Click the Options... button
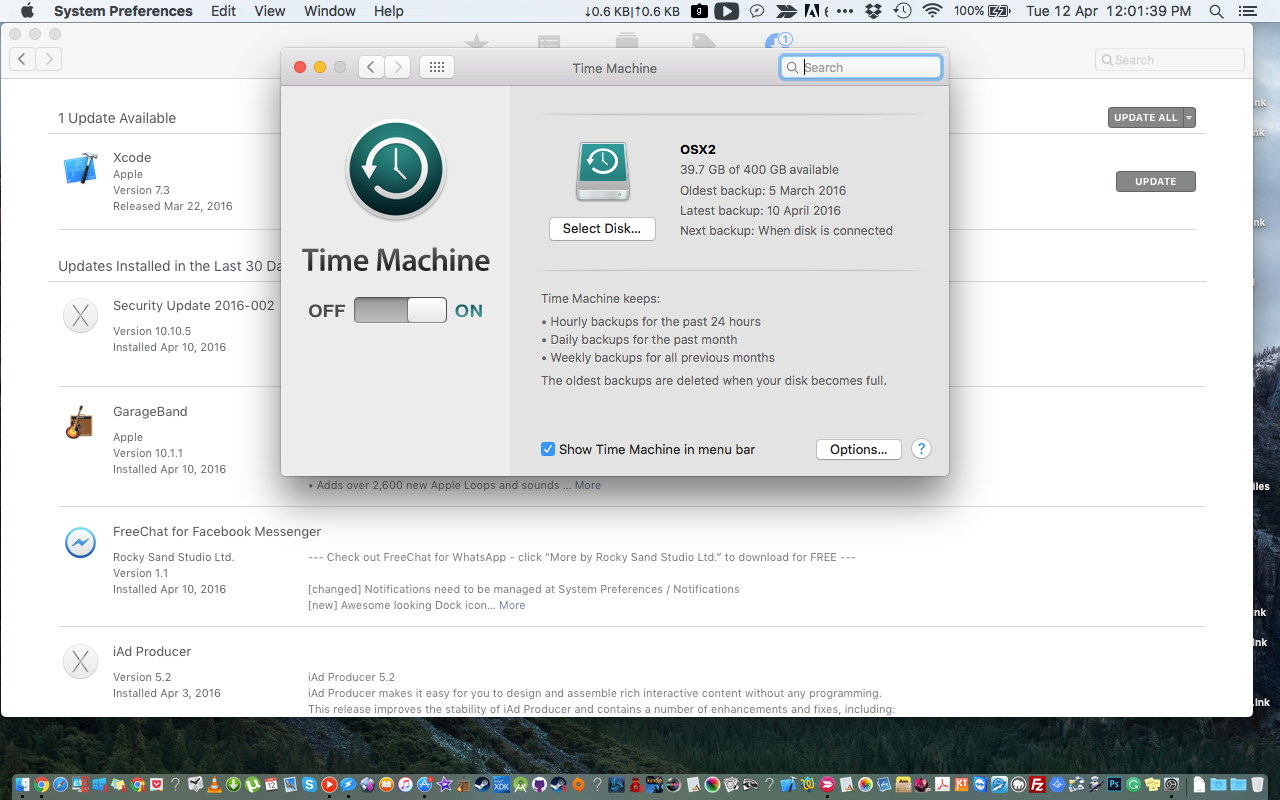The width and height of the screenshot is (1280, 800). coord(859,450)
